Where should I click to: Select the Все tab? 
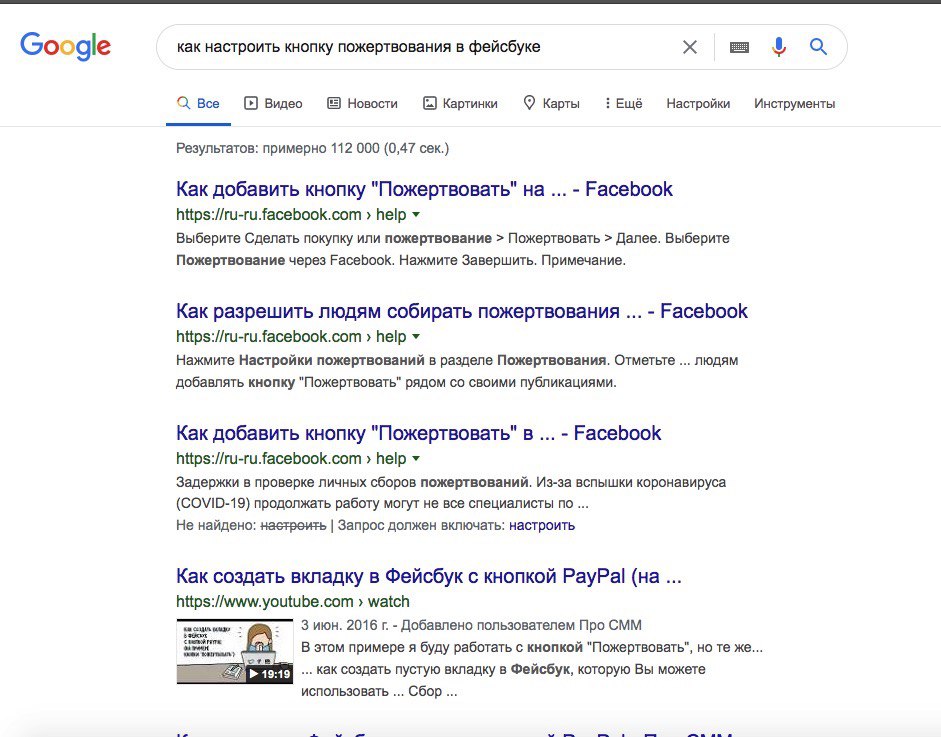tap(199, 103)
